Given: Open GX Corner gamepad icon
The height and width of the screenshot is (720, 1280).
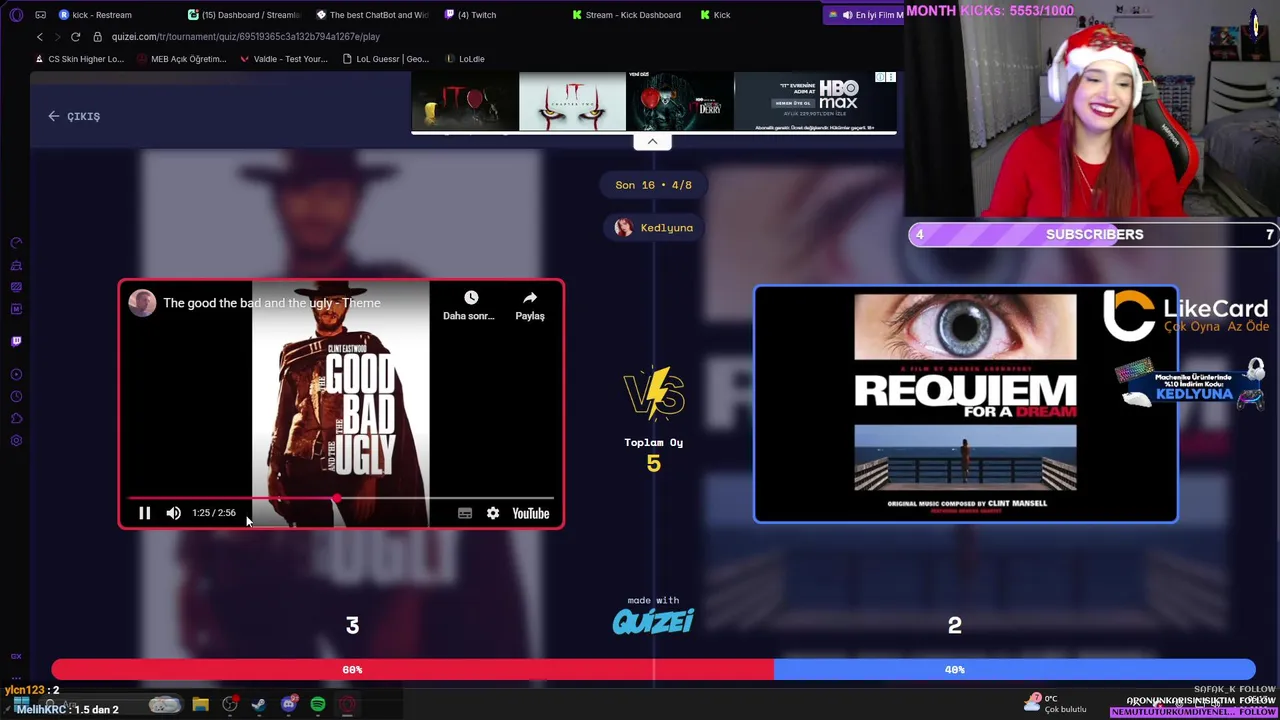Looking at the screenshot, I should (40, 15).
